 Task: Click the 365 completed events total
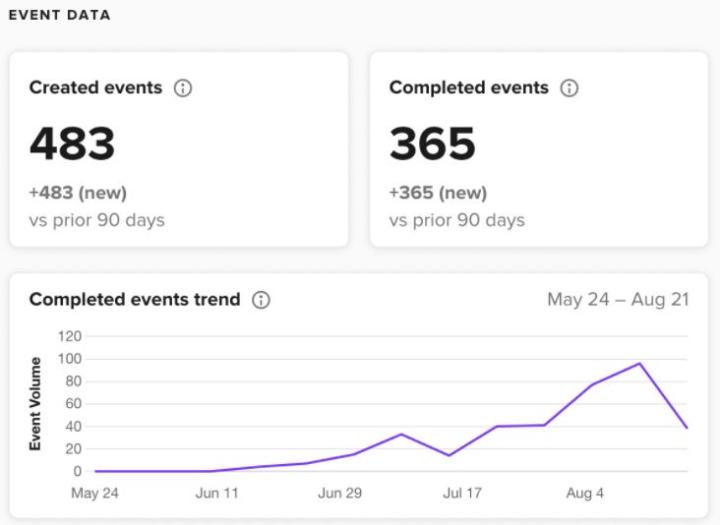click(432, 143)
